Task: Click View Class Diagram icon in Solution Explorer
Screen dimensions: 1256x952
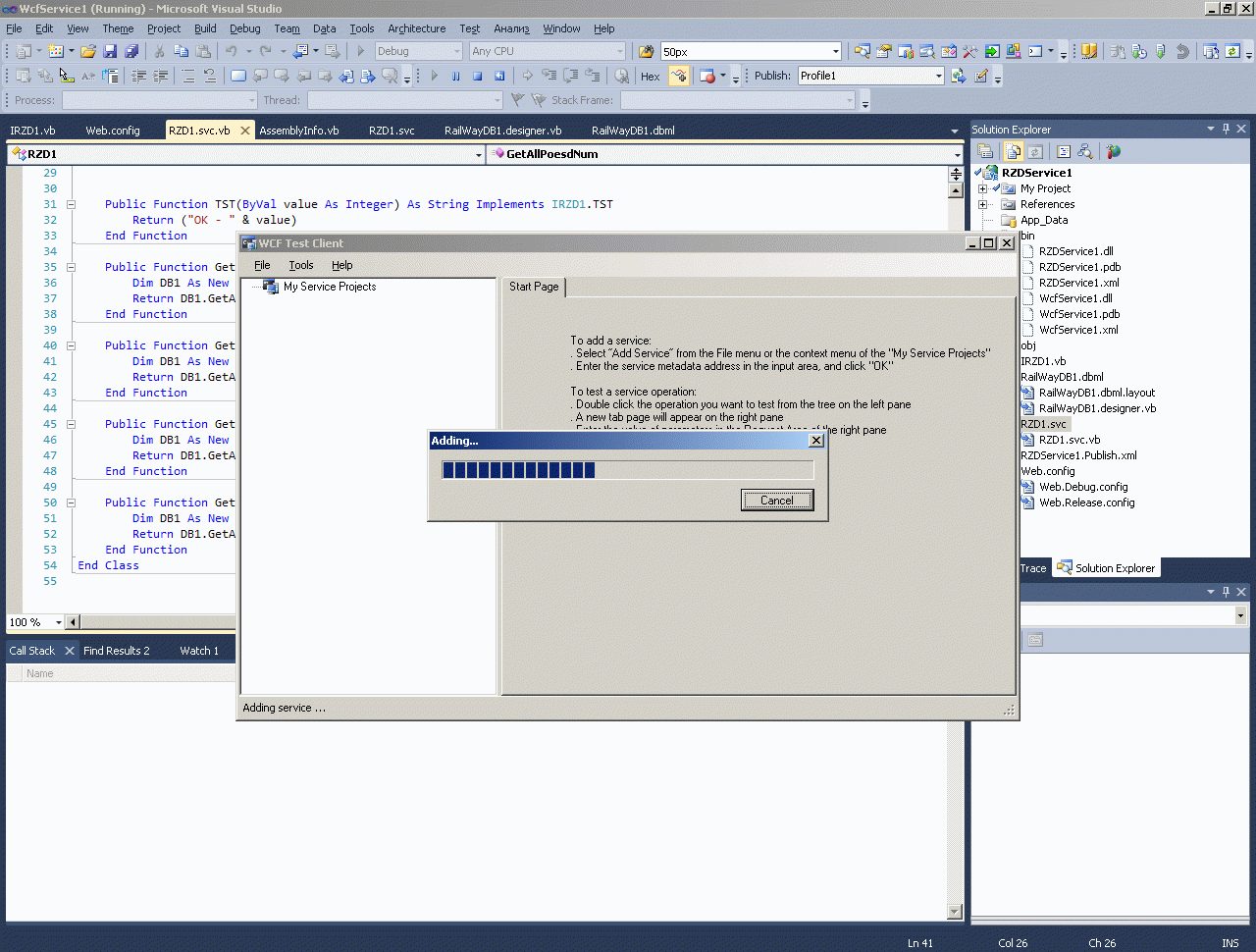Action: [1085, 151]
